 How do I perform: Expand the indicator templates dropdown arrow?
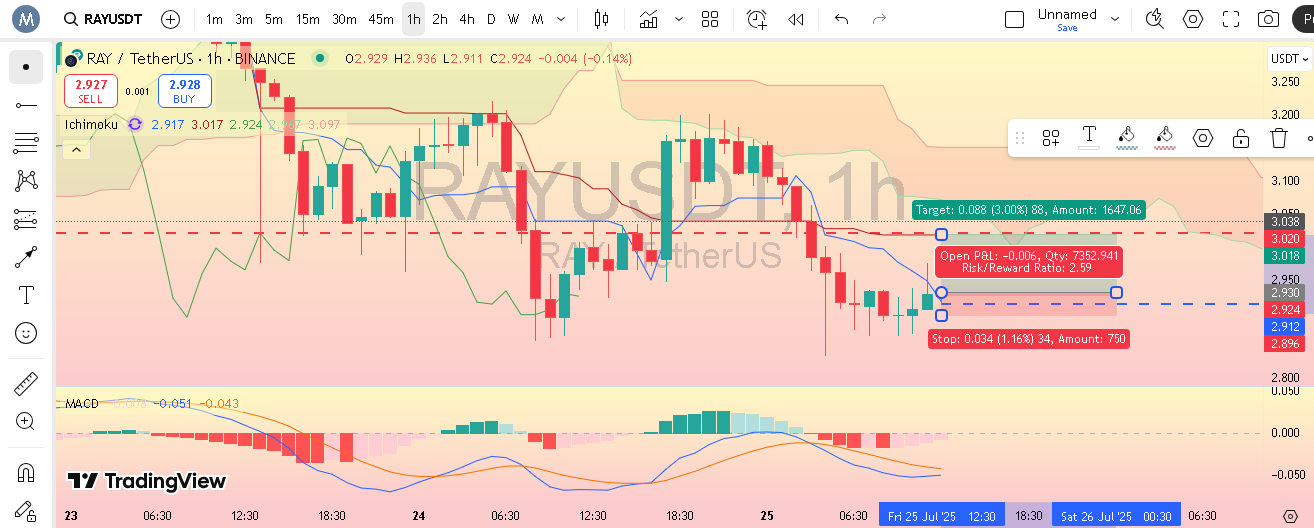click(680, 19)
